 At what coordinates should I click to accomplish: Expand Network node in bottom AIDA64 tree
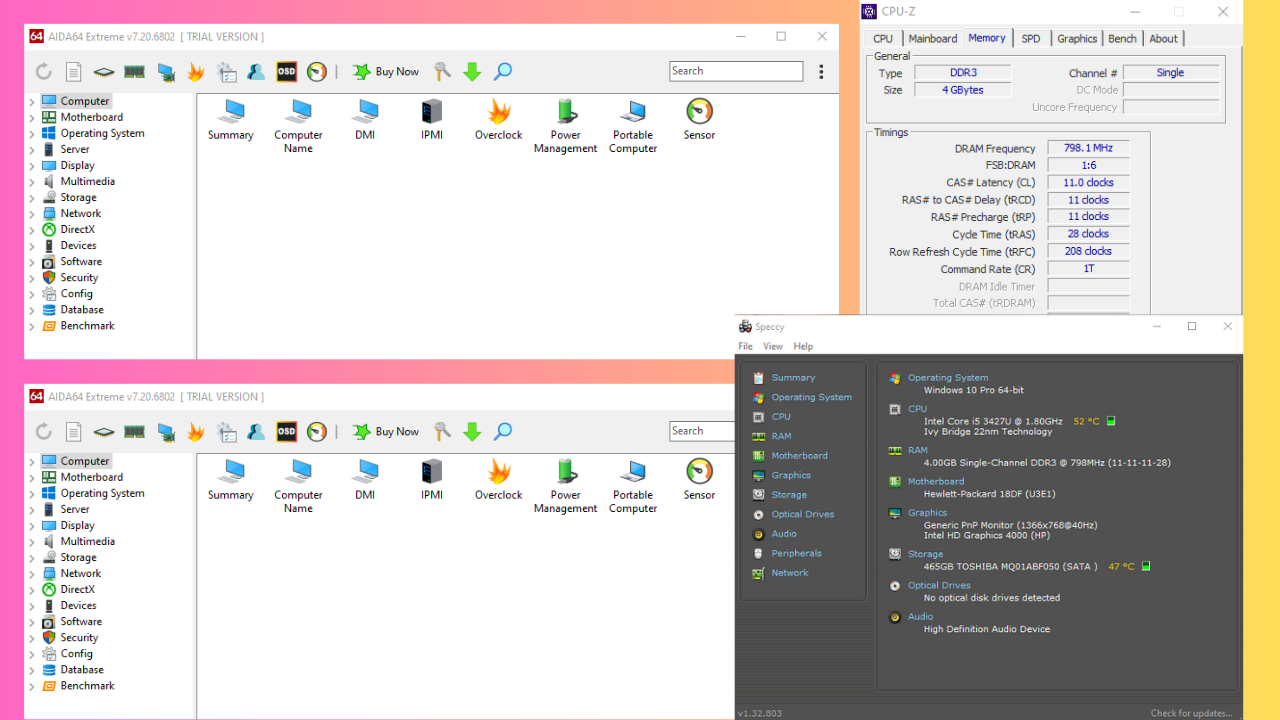coord(32,574)
